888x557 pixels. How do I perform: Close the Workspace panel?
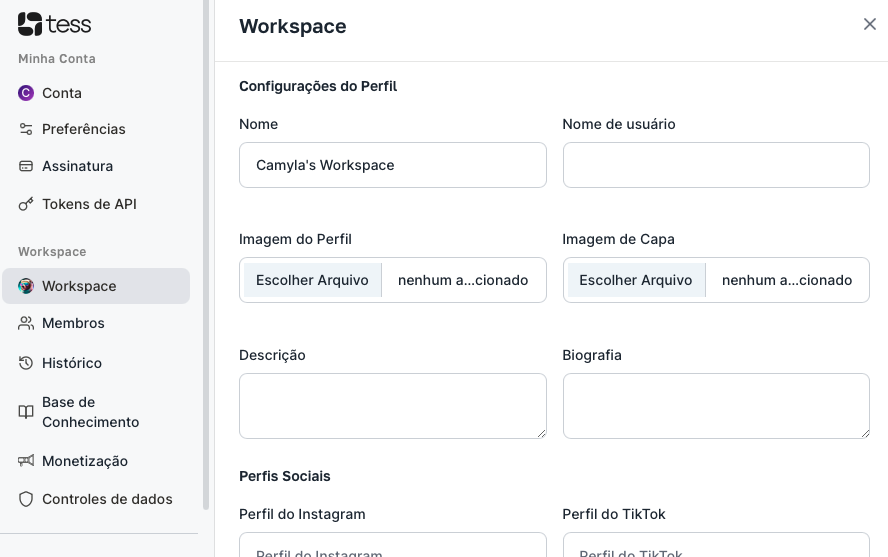coord(869,24)
